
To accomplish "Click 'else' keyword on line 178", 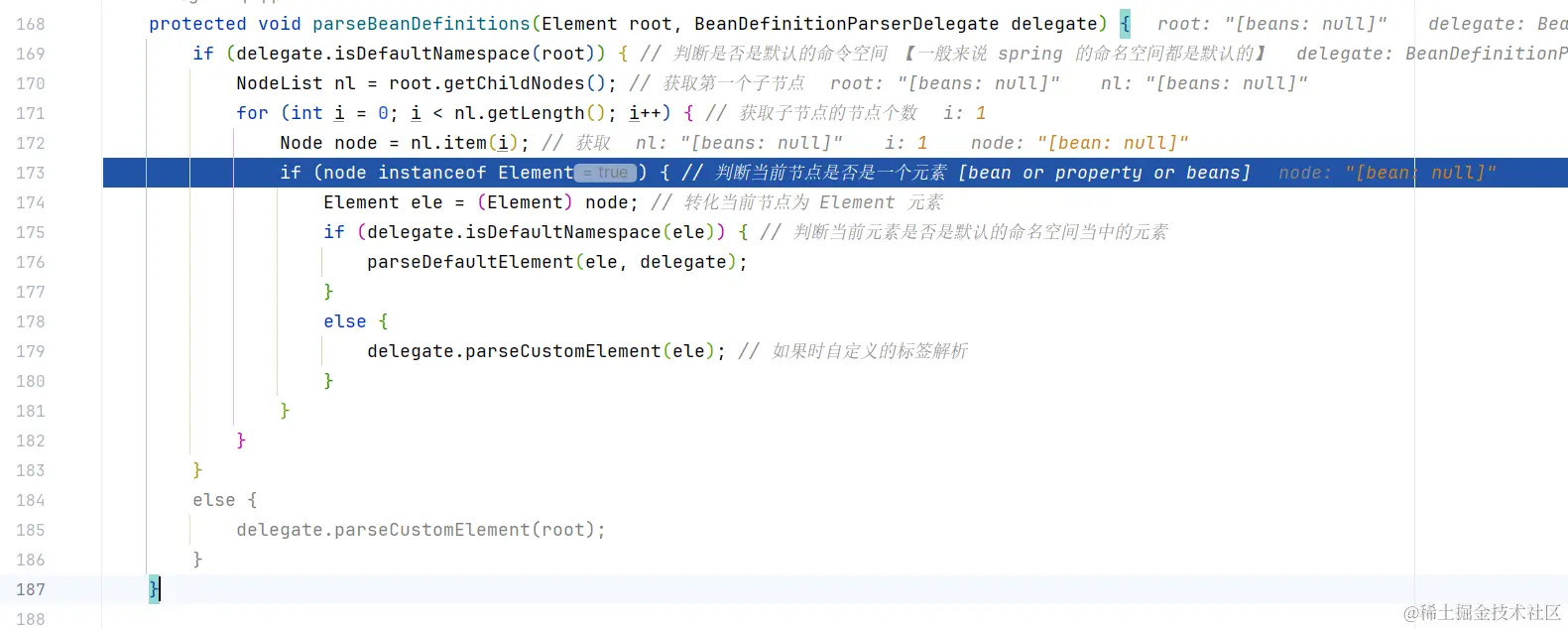I will coord(345,321).
